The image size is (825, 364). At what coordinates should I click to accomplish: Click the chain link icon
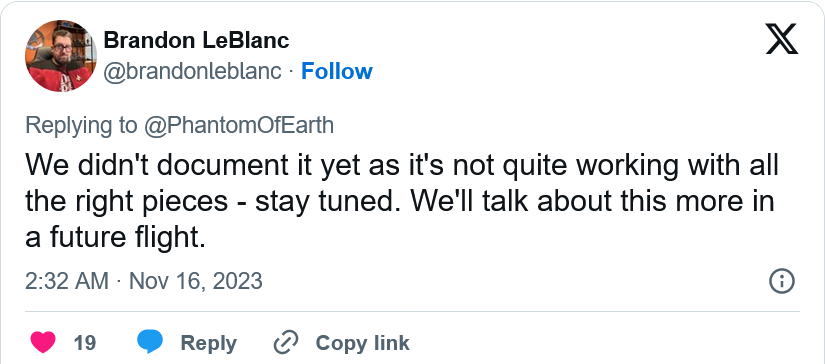click(x=286, y=343)
